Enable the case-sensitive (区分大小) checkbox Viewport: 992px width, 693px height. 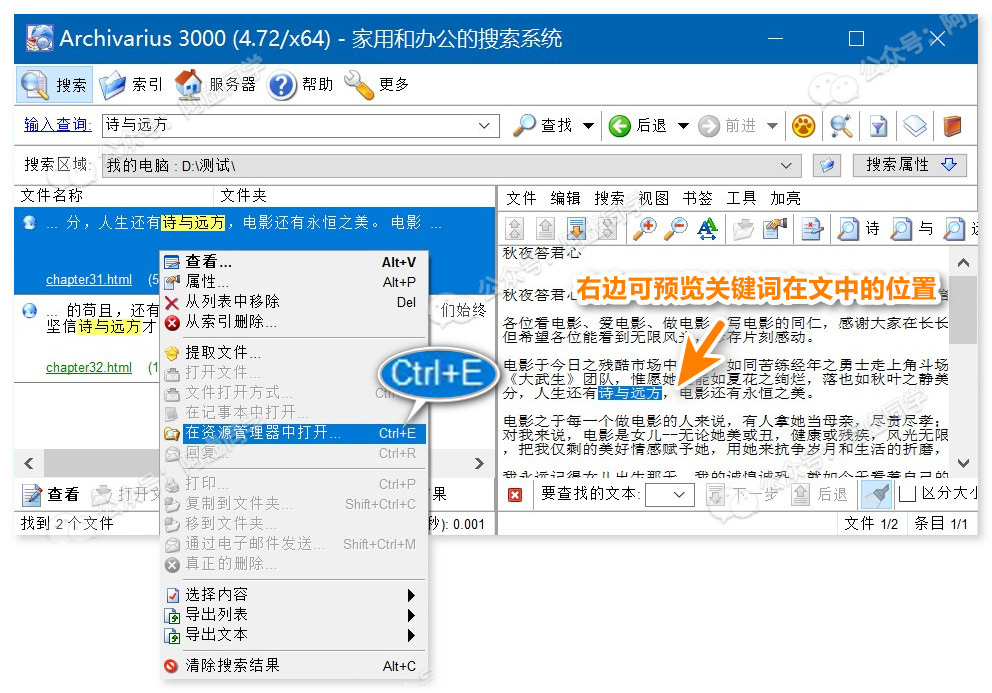tap(907, 494)
